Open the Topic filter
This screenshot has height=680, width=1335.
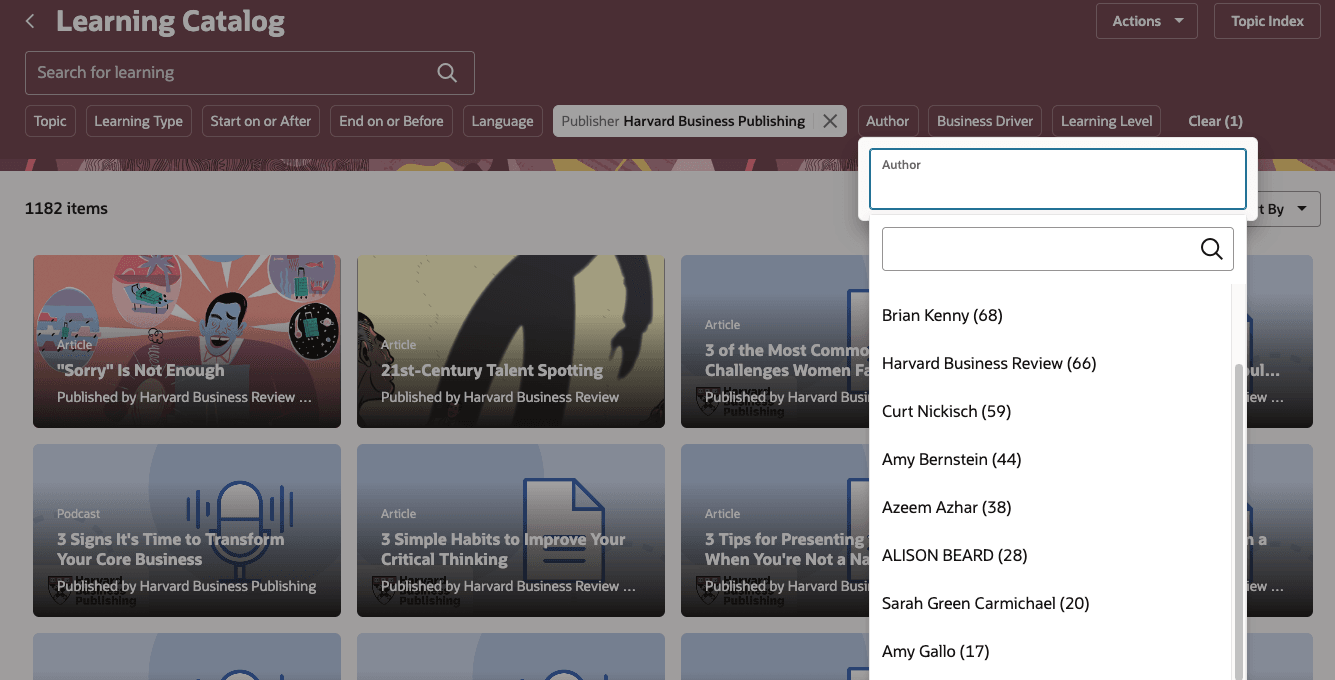point(50,121)
